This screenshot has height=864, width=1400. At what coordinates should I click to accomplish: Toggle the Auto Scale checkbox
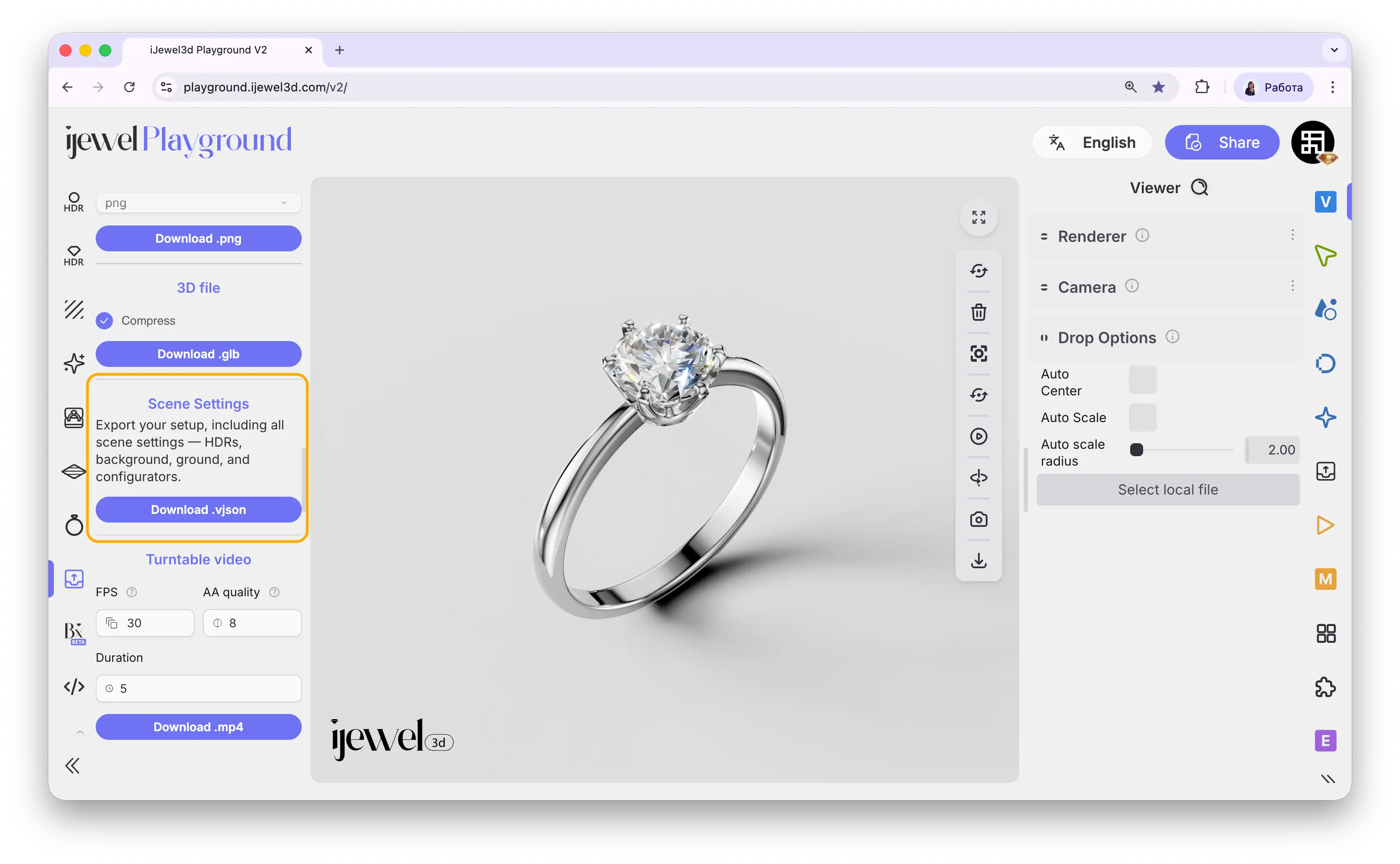pyautogui.click(x=1142, y=418)
